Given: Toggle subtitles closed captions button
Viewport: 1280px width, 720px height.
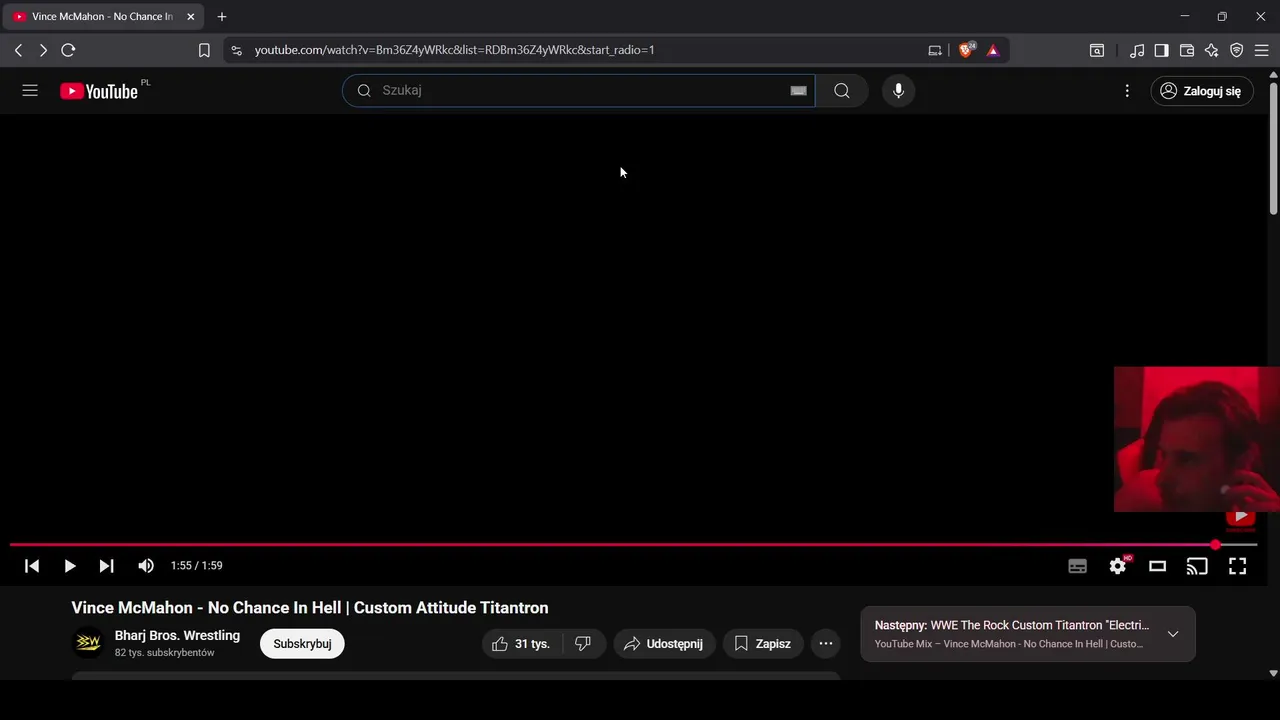Looking at the screenshot, I should (1077, 566).
